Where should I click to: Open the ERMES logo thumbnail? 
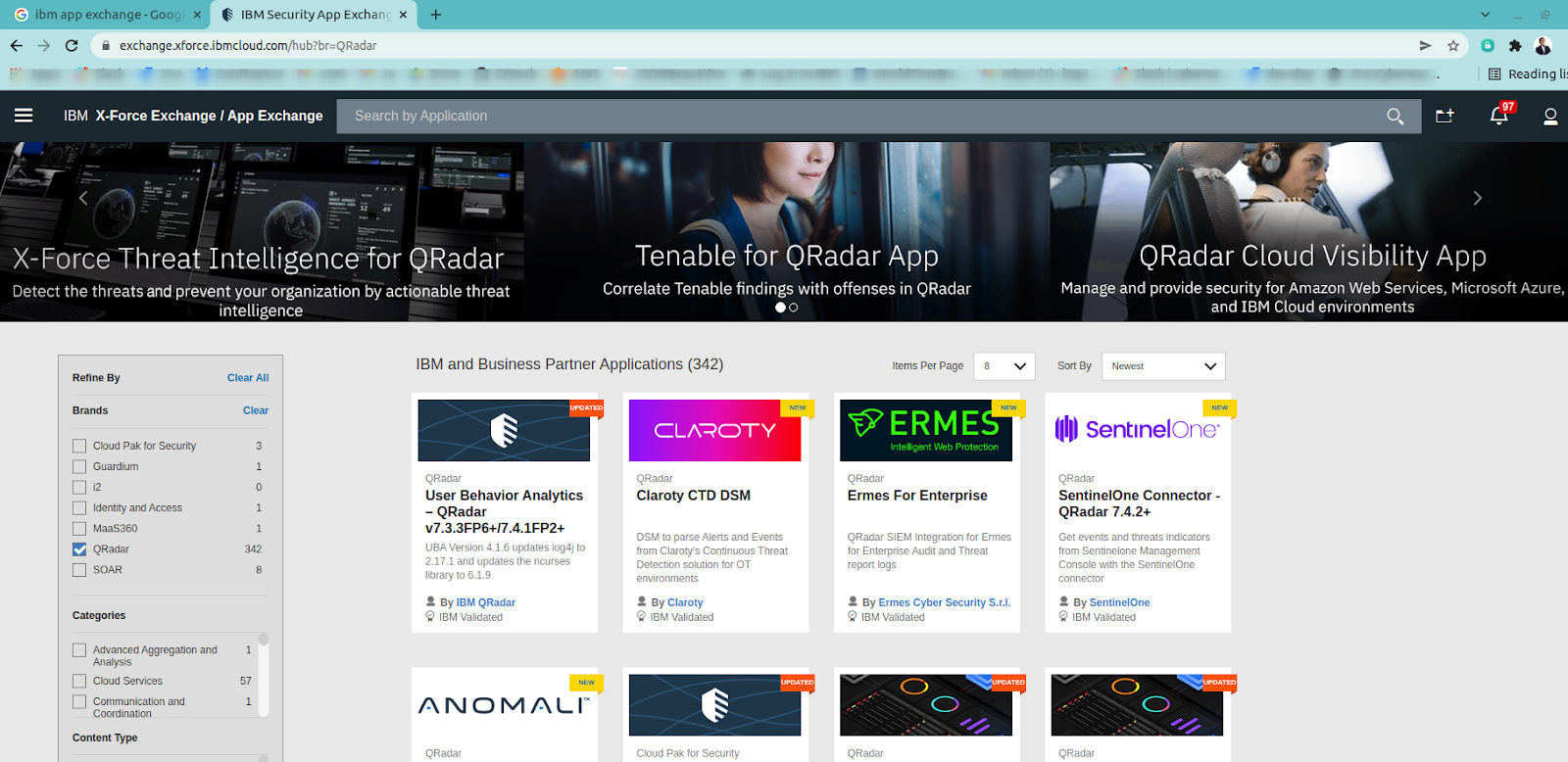925,430
